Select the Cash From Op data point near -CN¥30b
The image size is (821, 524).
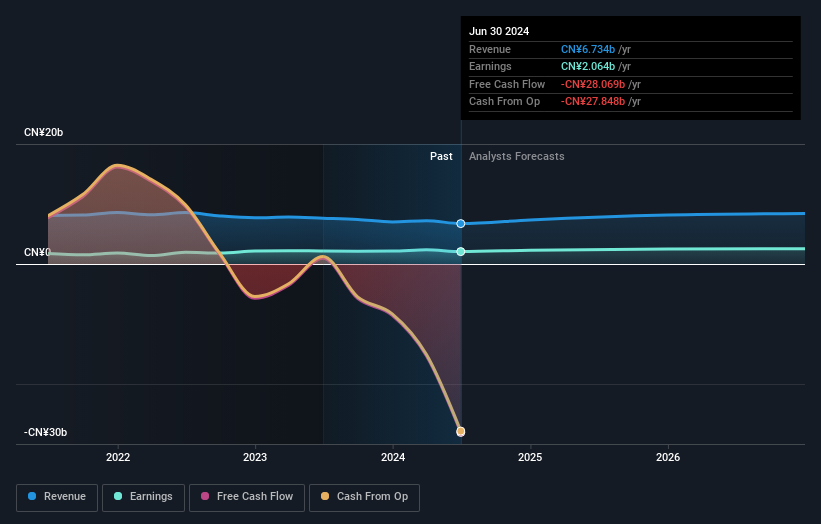click(461, 431)
